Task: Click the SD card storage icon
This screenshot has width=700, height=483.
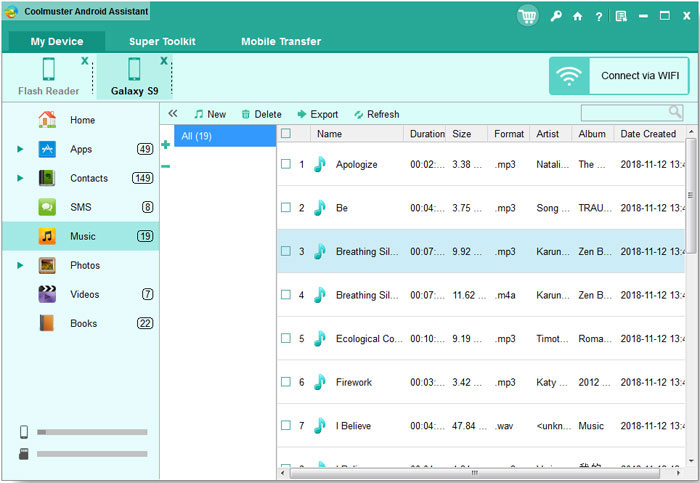Action: click(24, 454)
